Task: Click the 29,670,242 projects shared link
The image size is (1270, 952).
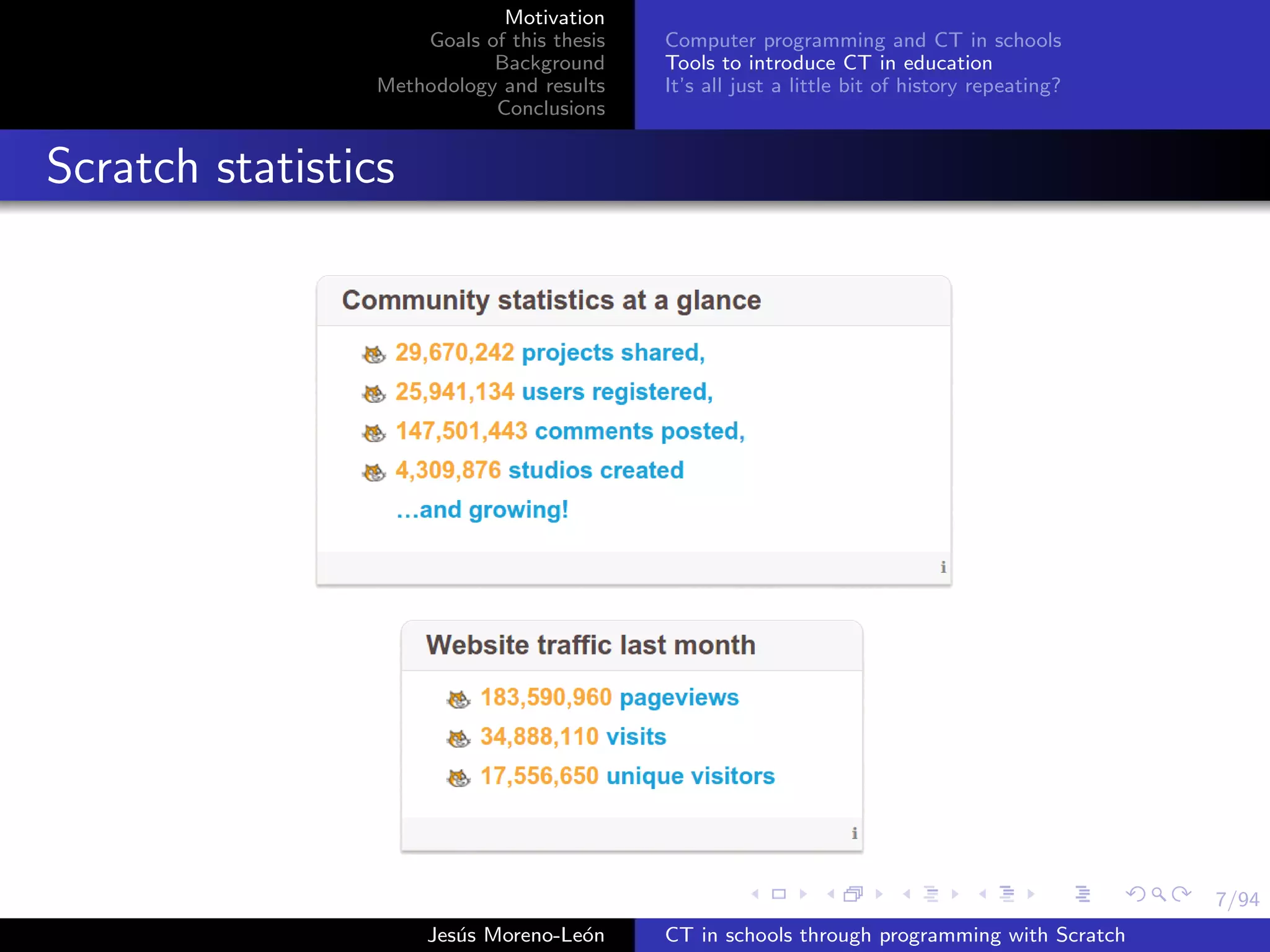Action: tap(550, 353)
